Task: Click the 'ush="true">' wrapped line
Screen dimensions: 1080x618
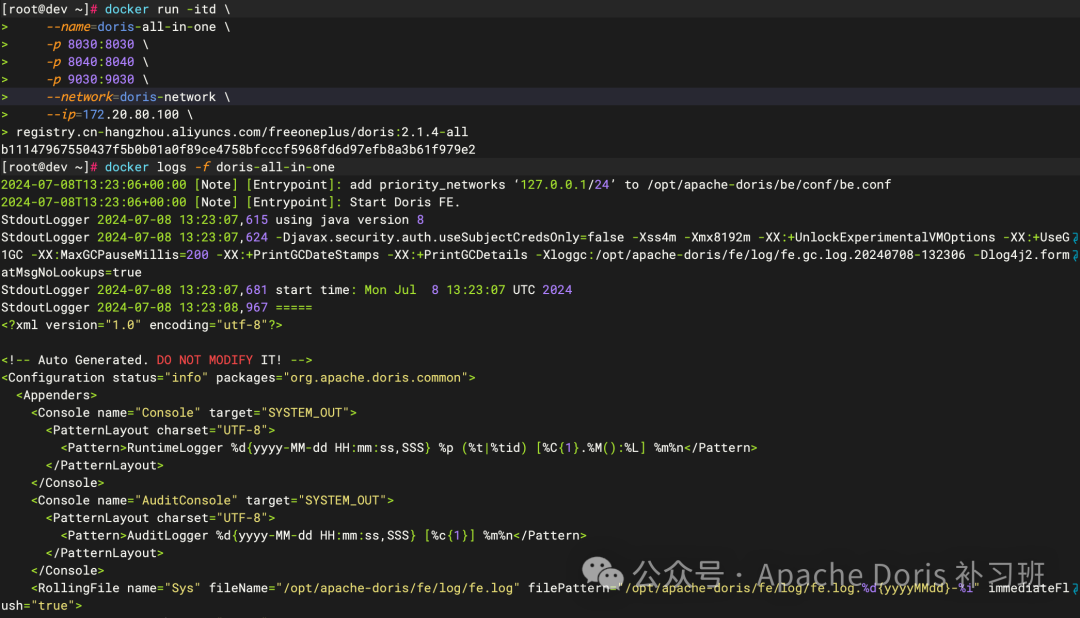Action: pos(41,606)
